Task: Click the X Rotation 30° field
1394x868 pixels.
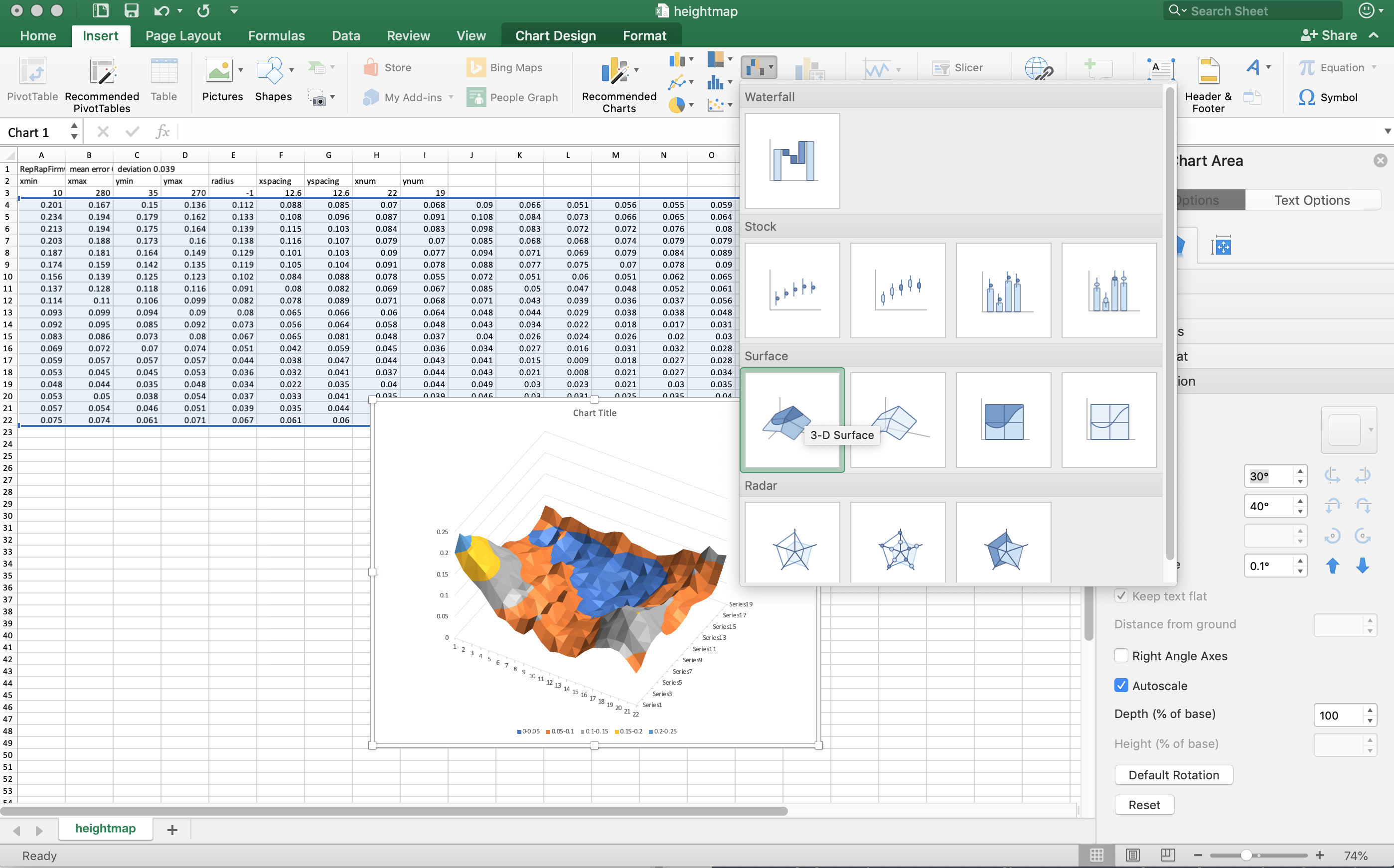Action: point(1268,476)
